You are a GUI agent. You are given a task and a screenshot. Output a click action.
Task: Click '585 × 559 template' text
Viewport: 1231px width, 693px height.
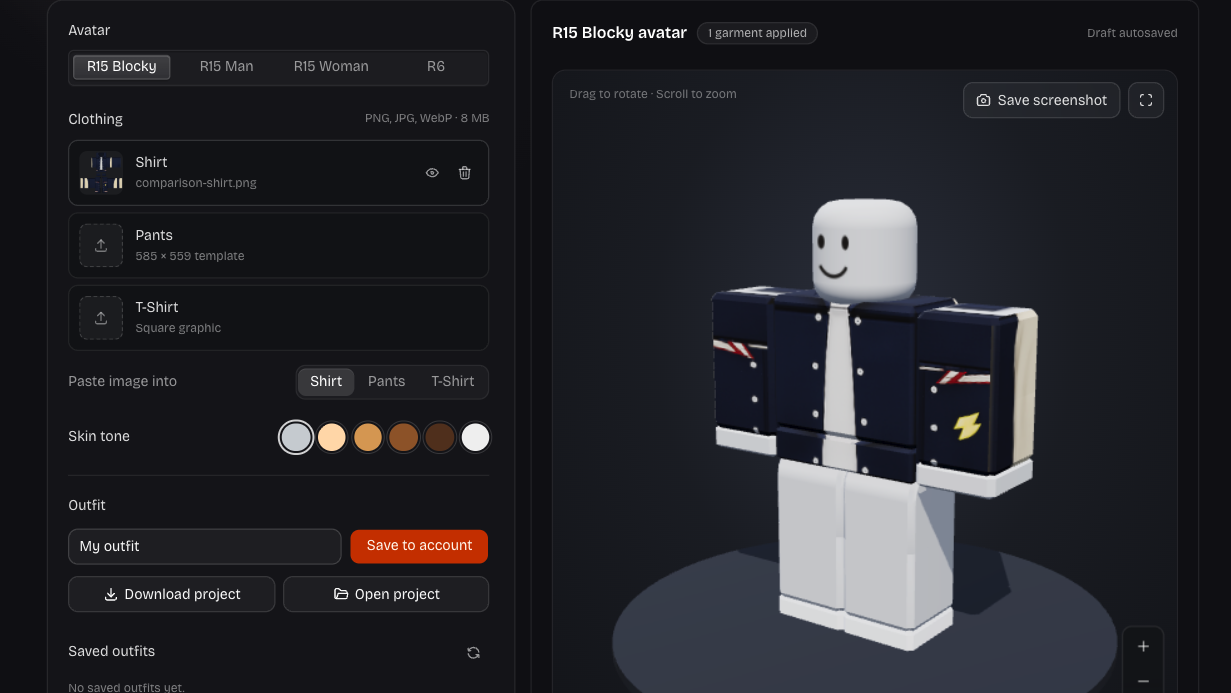(x=190, y=256)
